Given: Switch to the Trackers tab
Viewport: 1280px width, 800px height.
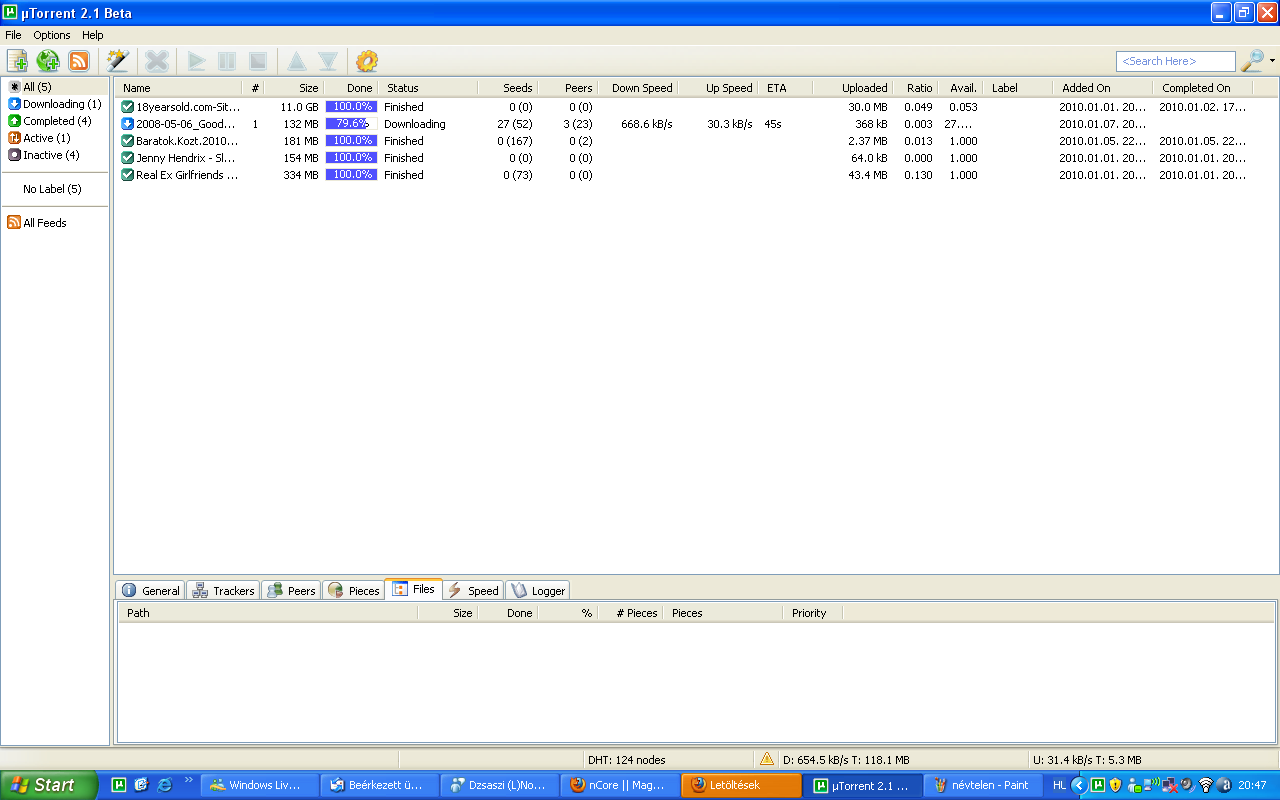Looking at the screenshot, I should pyautogui.click(x=223, y=590).
